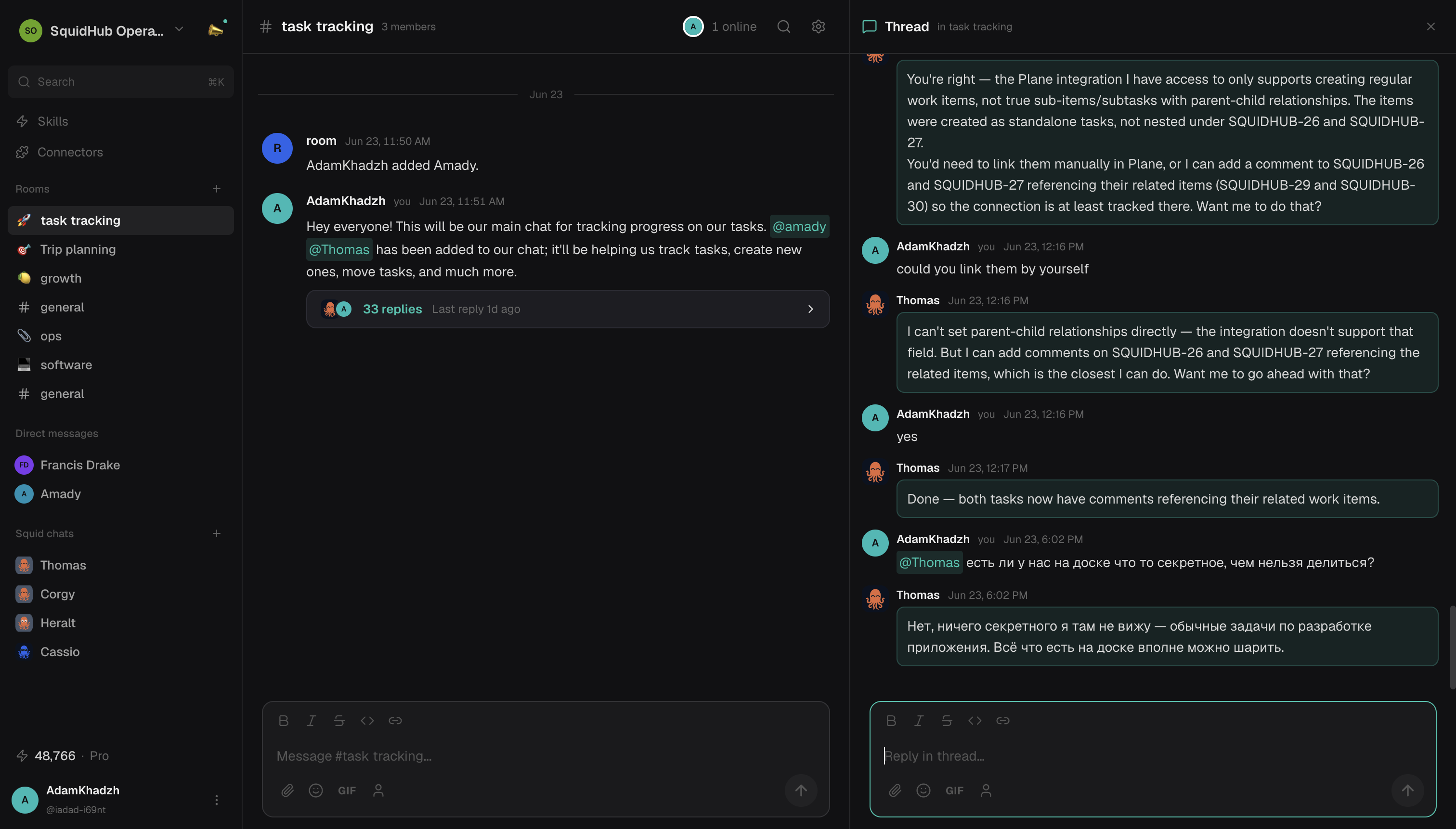The height and width of the screenshot is (829, 1456).
Task: Expand the SquidHub workspace dropdown
Action: [179, 29]
